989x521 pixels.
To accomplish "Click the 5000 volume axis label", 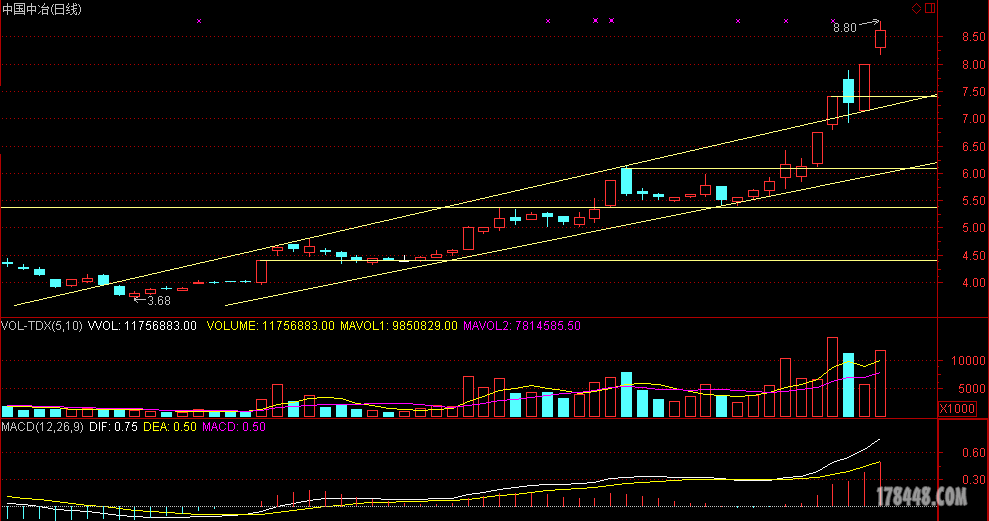I will click(971, 389).
